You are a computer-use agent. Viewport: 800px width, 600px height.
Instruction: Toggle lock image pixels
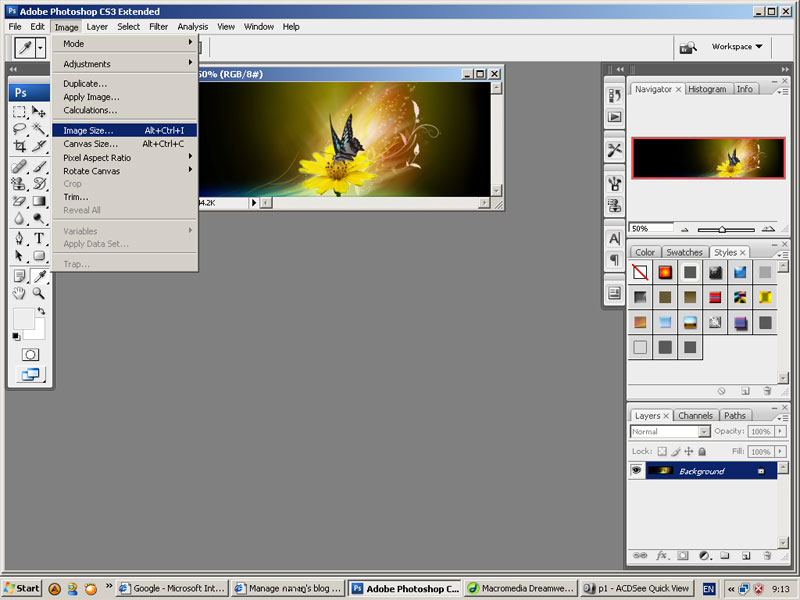(676, 452)
